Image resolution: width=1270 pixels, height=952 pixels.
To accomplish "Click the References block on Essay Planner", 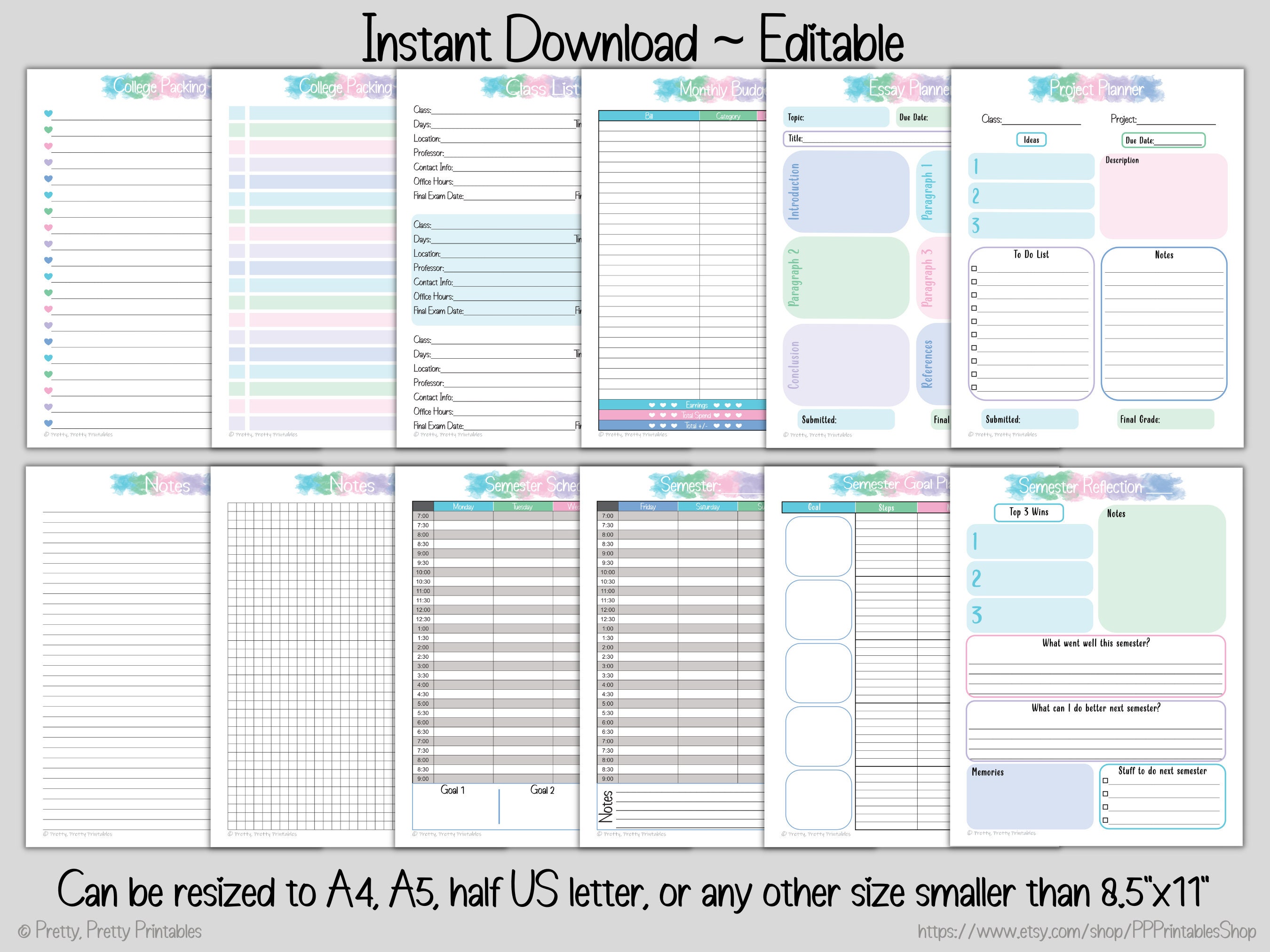I will click(x=931, y=362).
